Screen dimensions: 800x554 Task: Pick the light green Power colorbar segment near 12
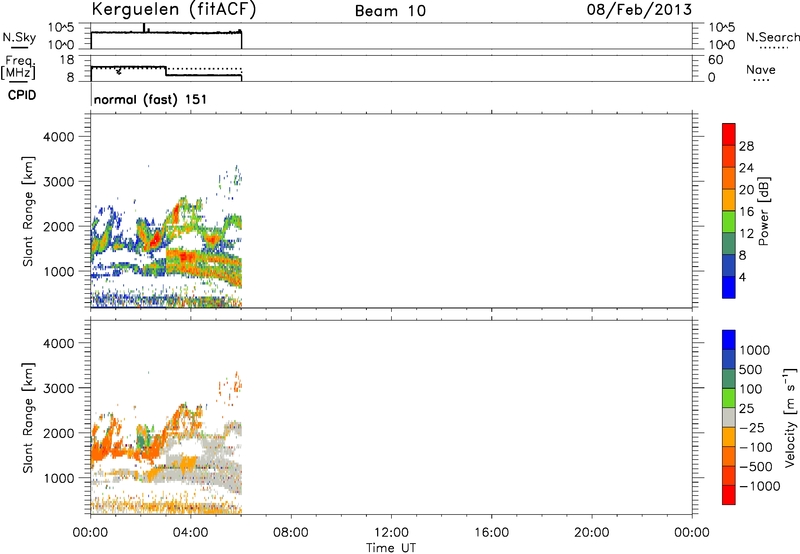[729, 221]
